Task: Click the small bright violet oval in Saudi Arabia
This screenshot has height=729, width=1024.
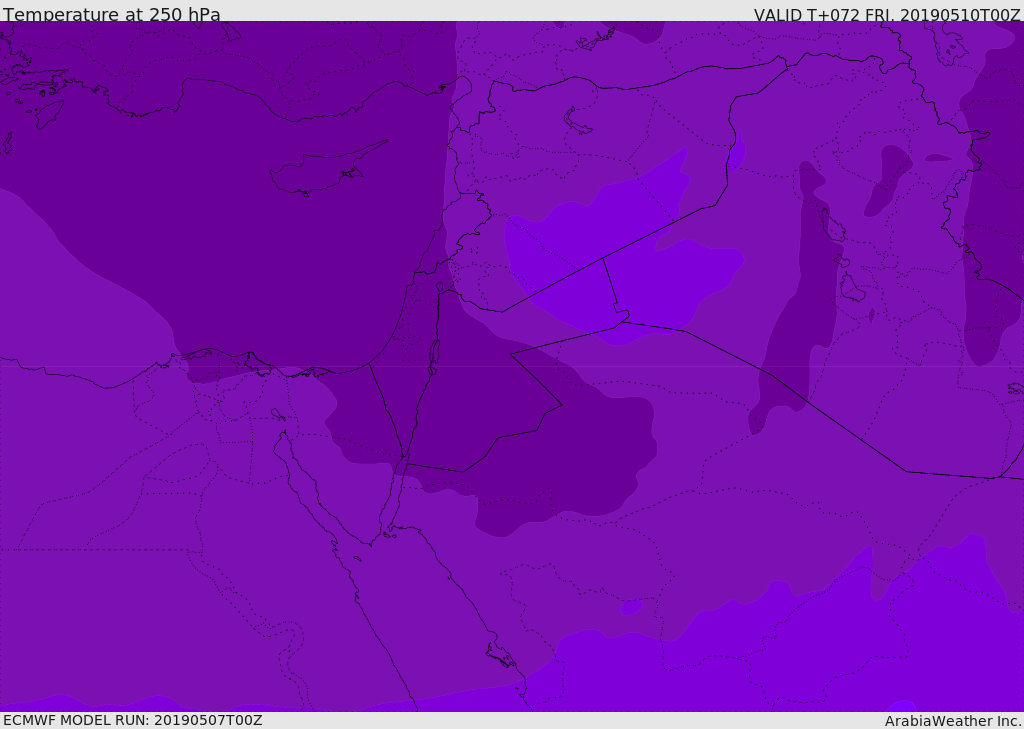Action: tap(631, 608)
